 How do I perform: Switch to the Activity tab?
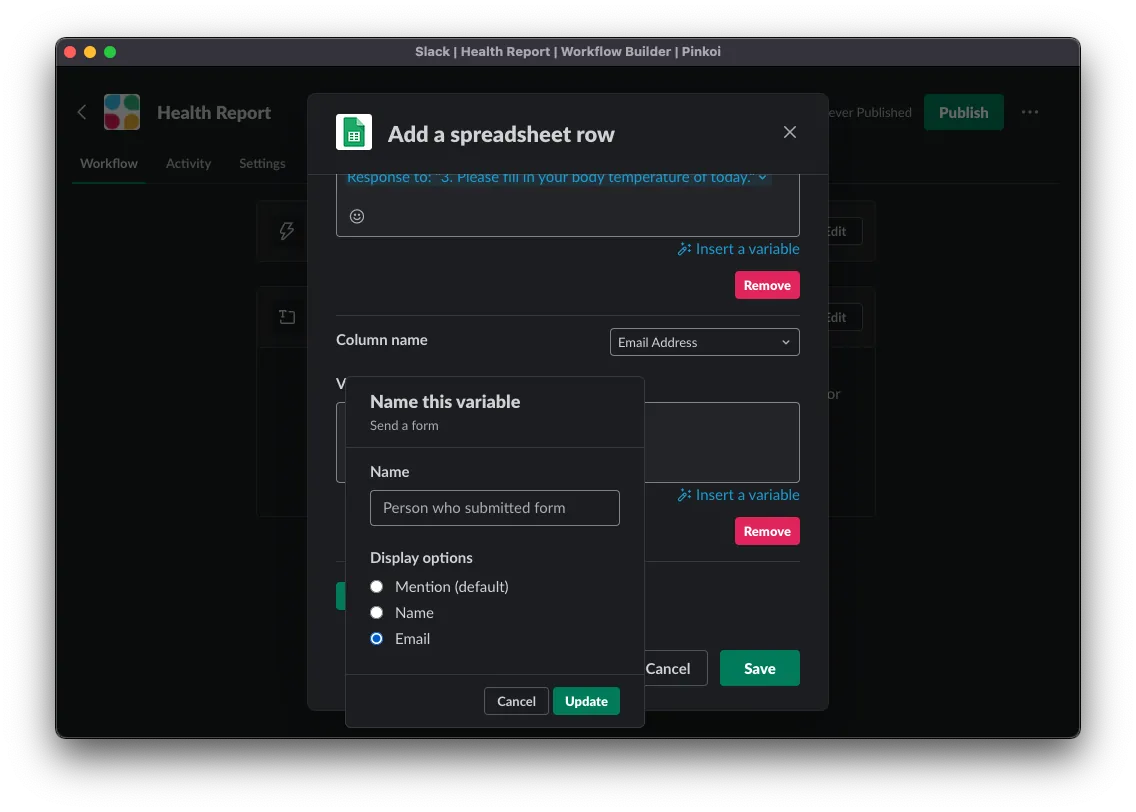click(188, 163)
